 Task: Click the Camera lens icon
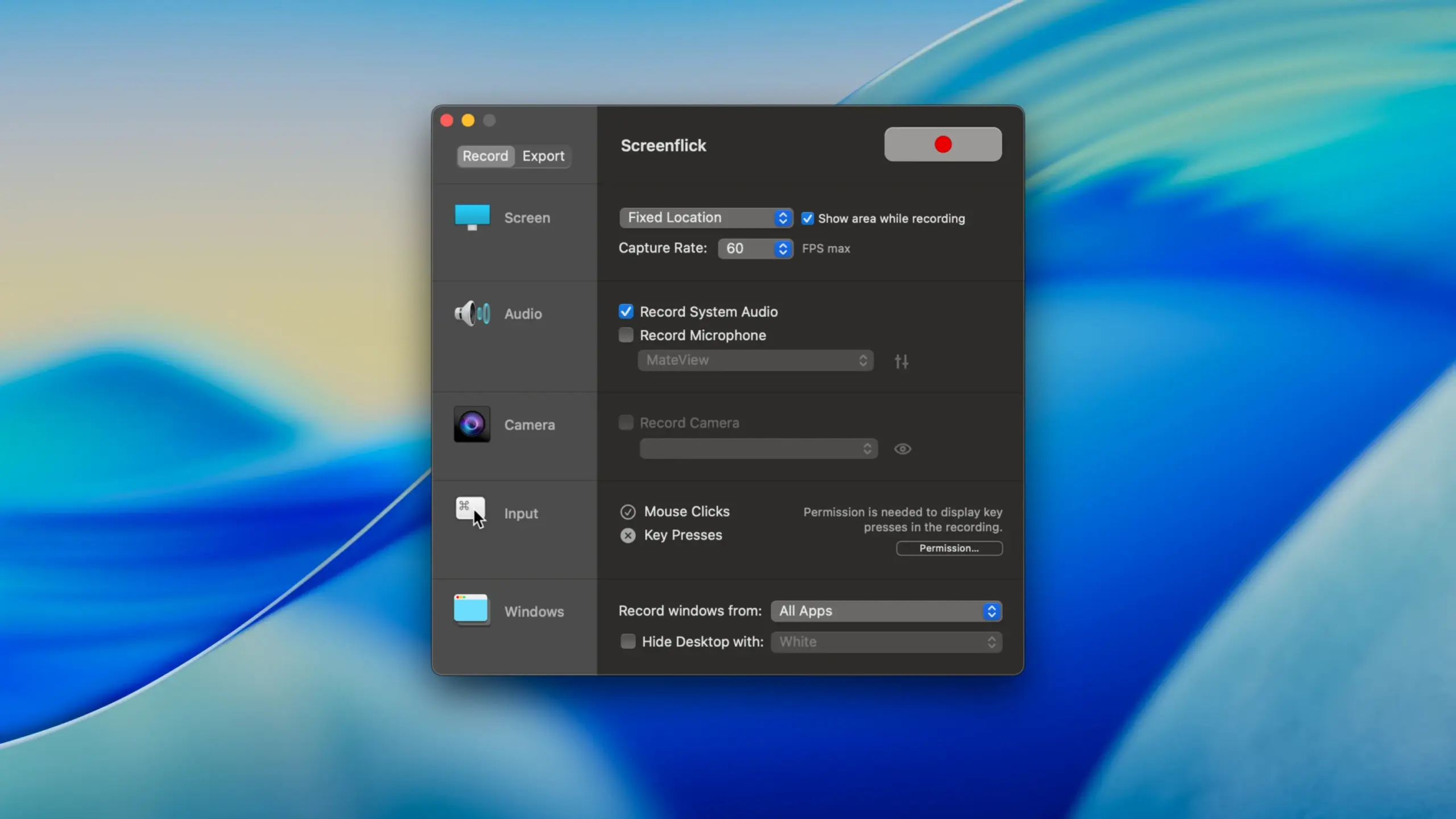pyautogui.click(x=472, y=424)
